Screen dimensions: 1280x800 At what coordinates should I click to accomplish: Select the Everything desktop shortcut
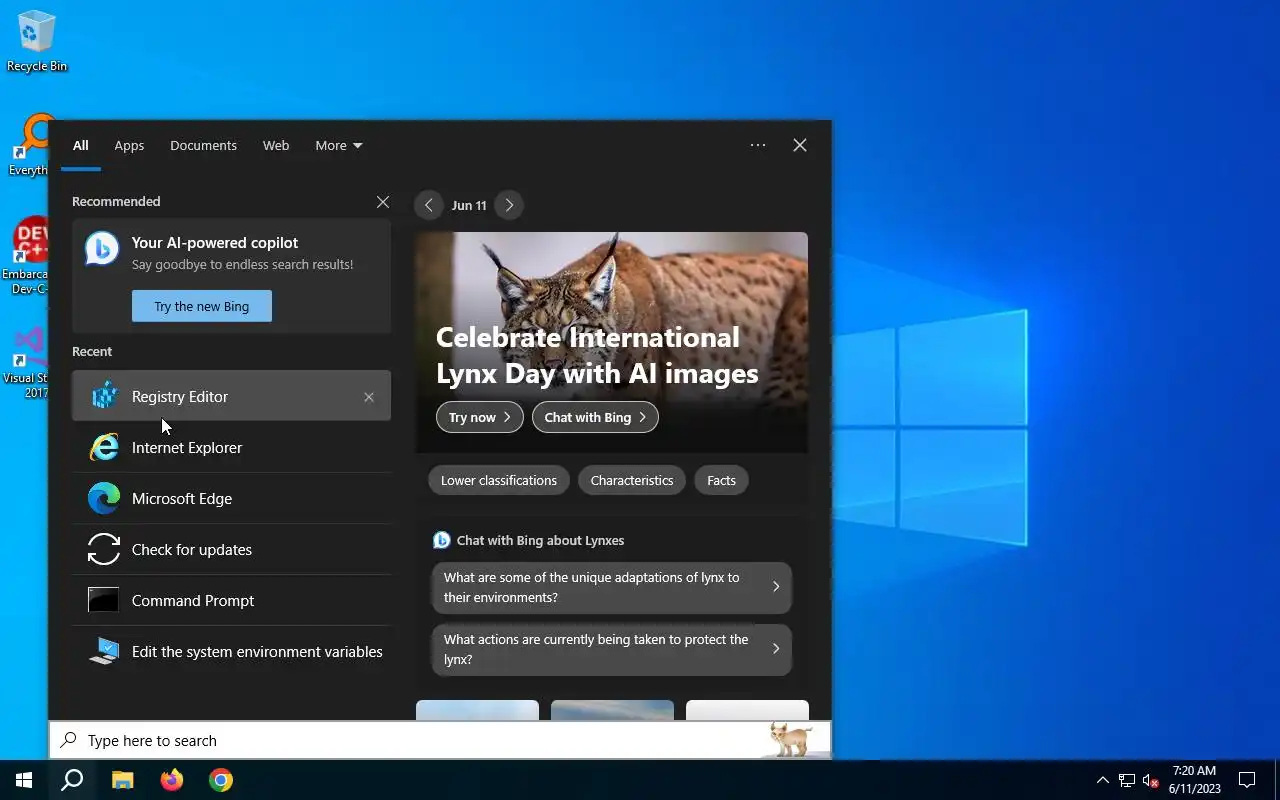[27, 146]
